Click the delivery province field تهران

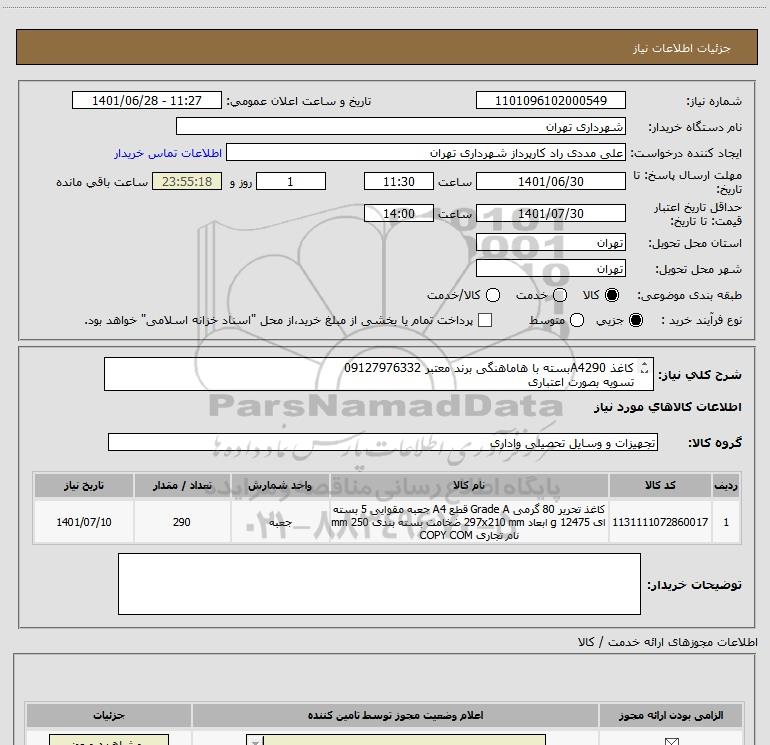[x=550, y=242]
